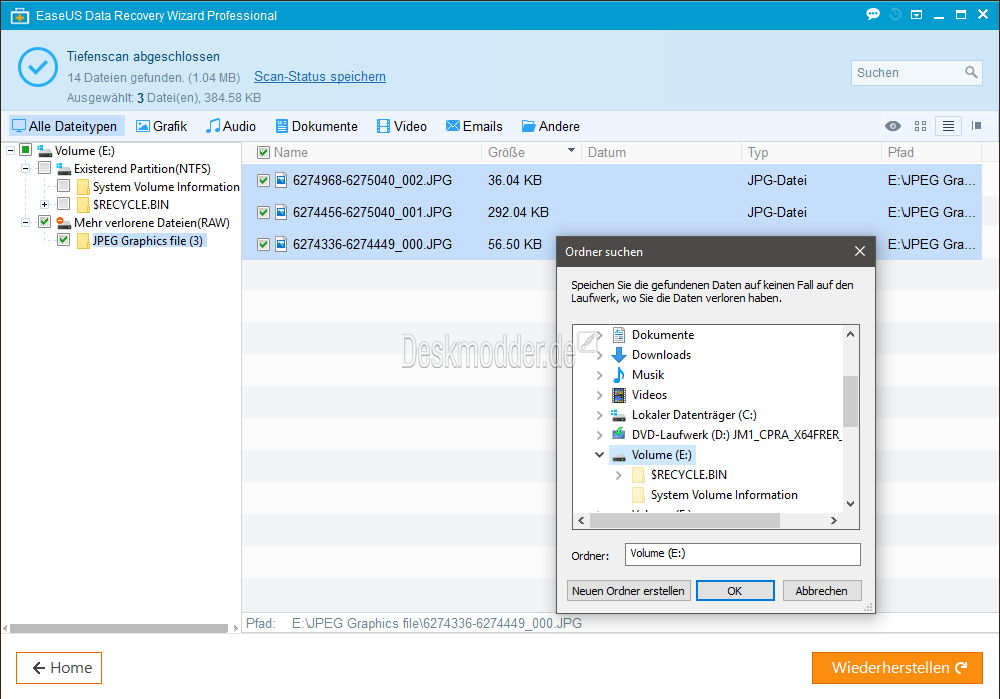Click left tree horizontal scrollbar
1000x699 pixels.
point(119,628)
